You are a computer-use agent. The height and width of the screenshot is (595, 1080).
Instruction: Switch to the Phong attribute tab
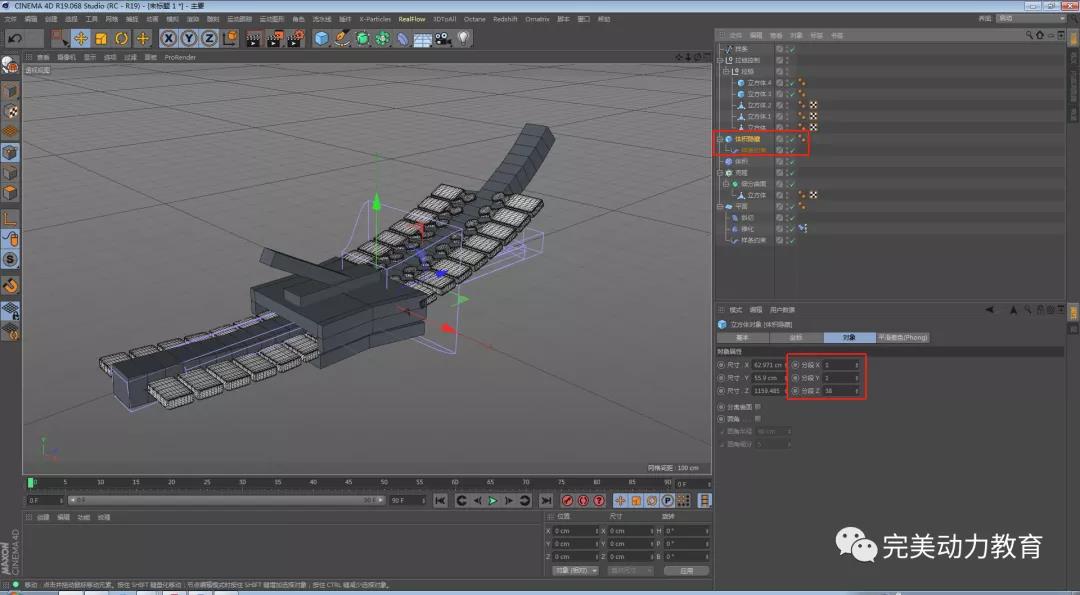902,337
